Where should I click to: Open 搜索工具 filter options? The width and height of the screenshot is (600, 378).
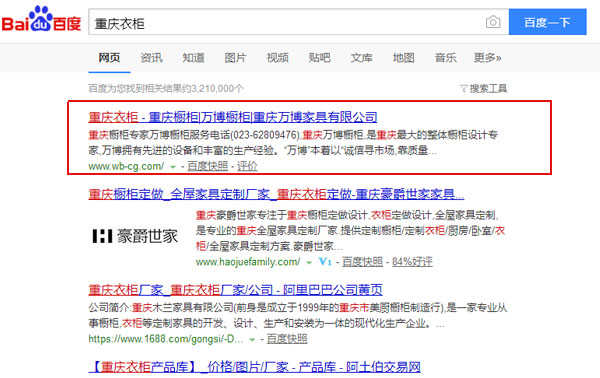(484, 89)
